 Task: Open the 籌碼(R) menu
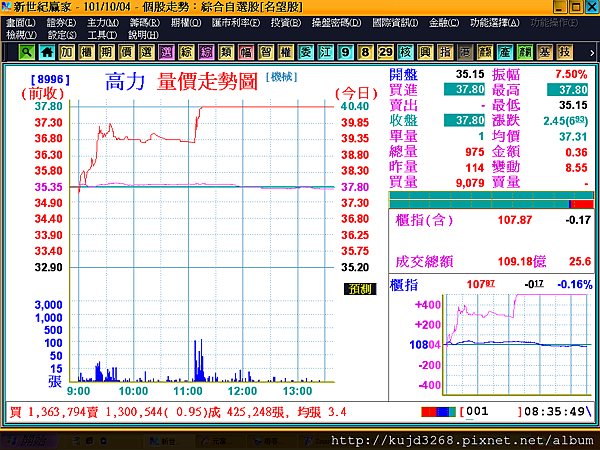[x=145, y=23]
